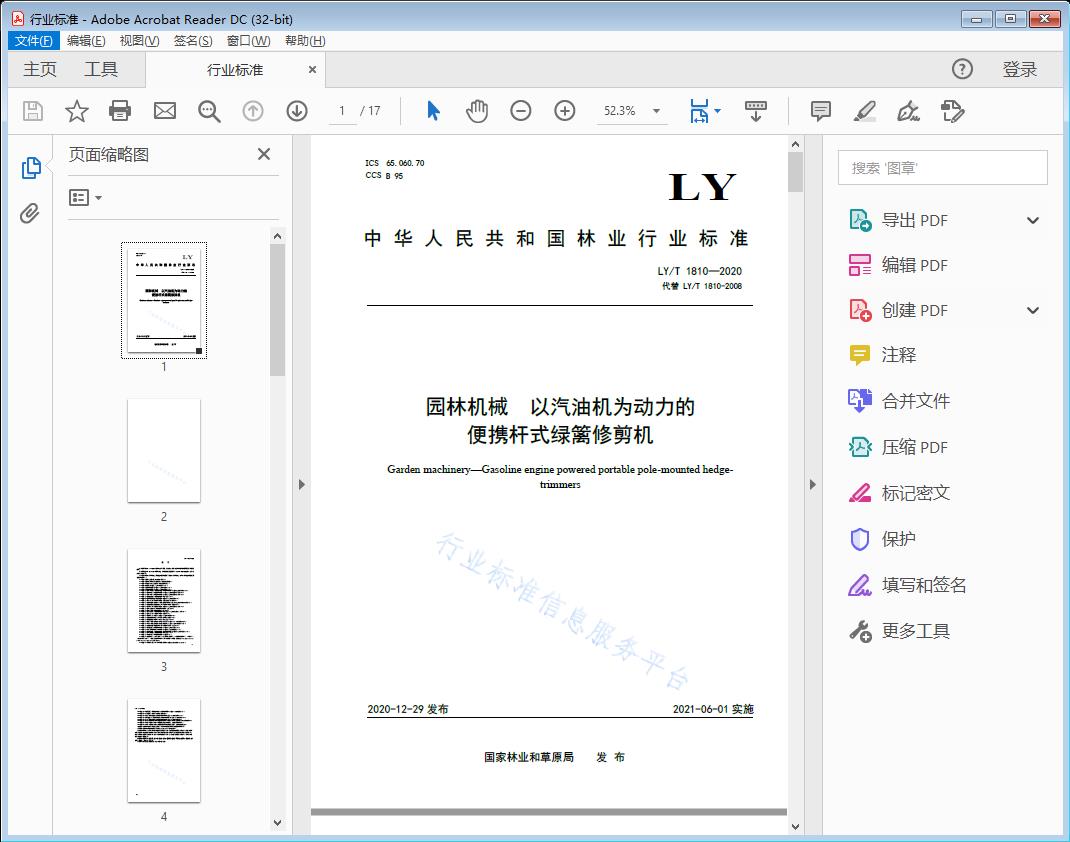
Task: Expand the 创建 PDF options chevron
Action: (1032, 310)
